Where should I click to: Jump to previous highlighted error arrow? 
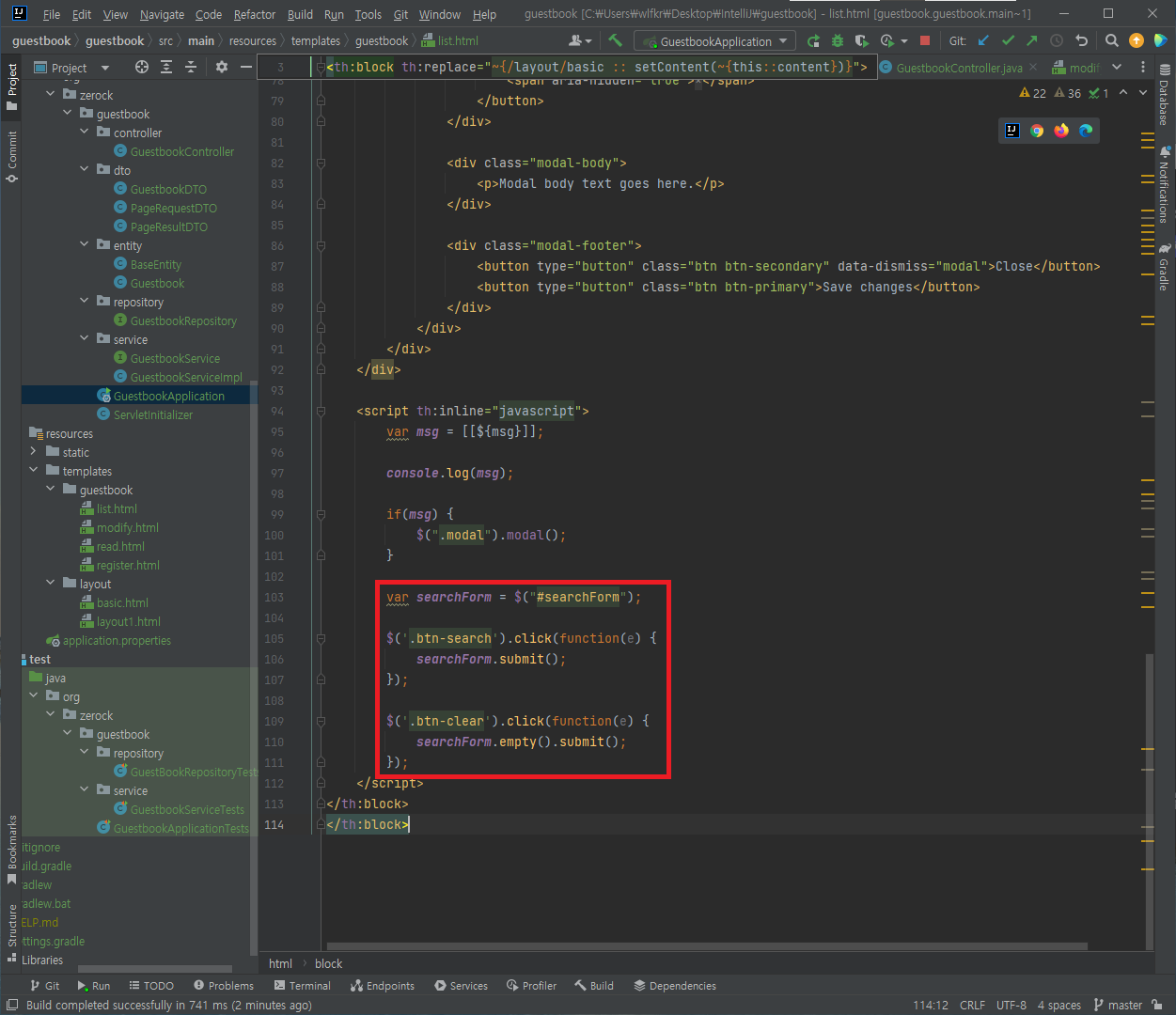click(1123, 93)
